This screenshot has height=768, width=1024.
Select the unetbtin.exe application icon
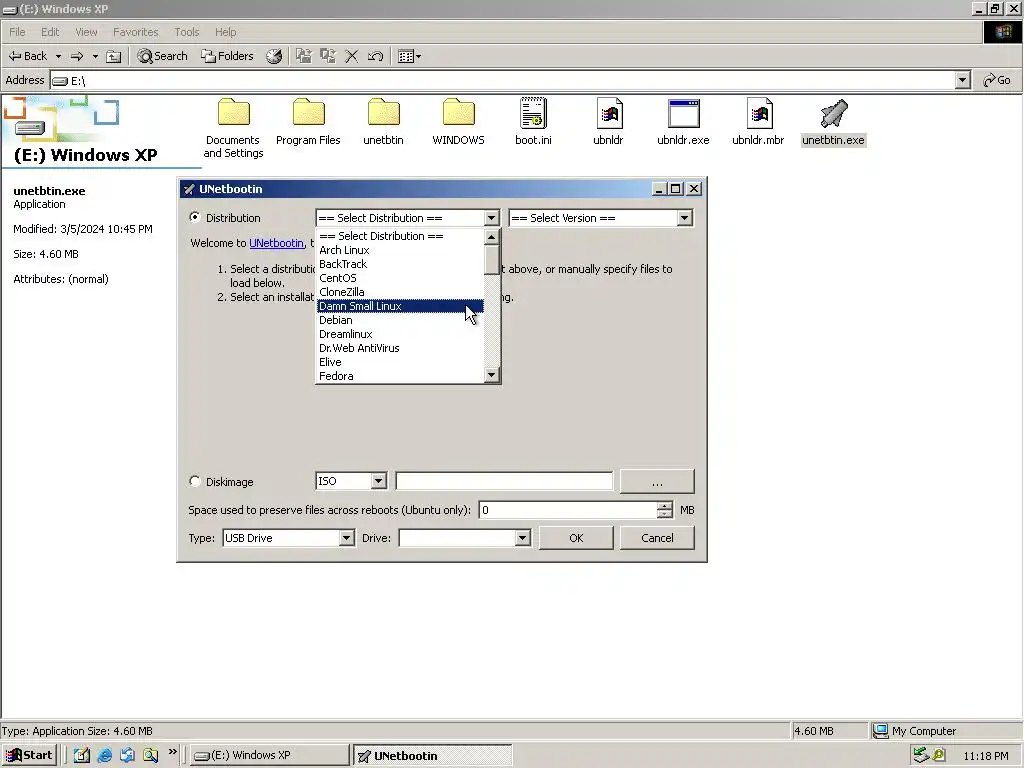(833, 113)
